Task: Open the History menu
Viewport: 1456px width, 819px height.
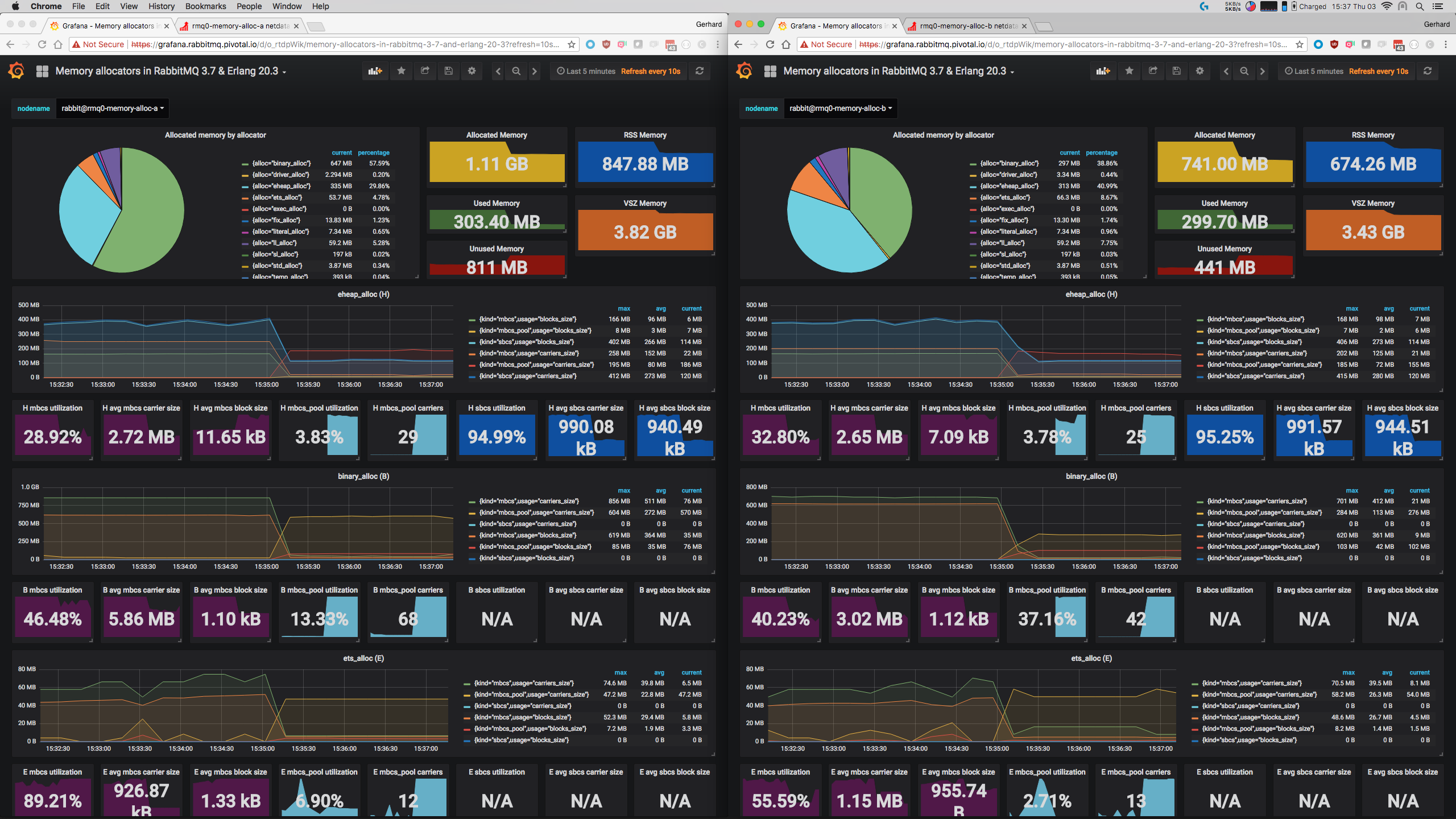Action: coord(162,6)
